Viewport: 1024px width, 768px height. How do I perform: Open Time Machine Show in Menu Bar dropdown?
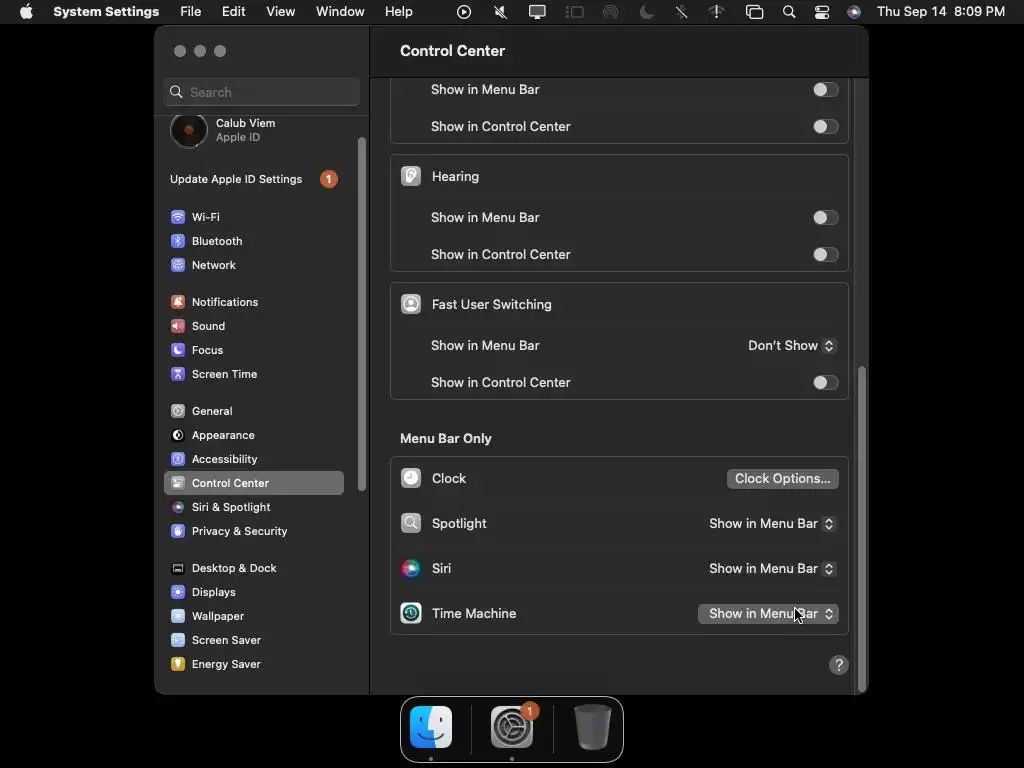point(768,614)
